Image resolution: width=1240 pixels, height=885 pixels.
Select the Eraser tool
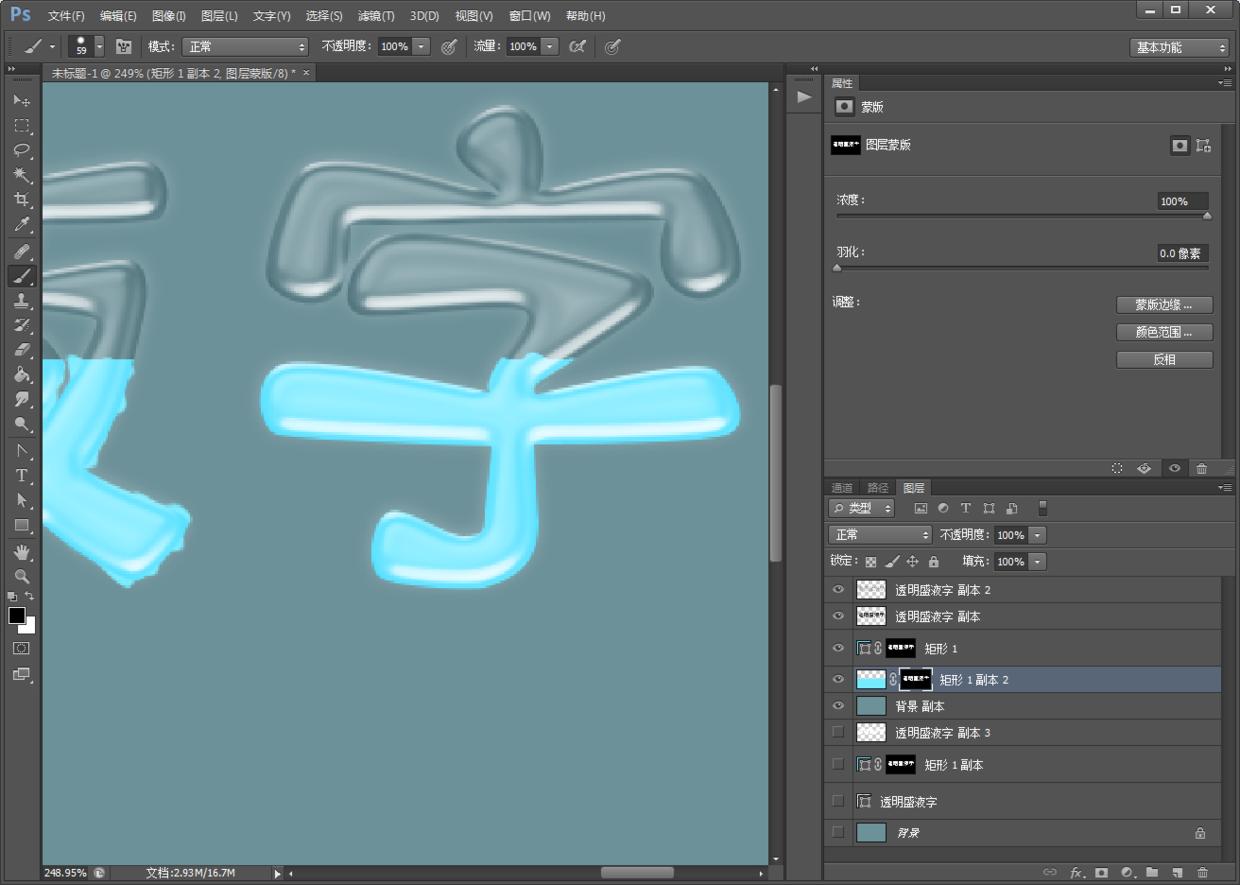pos(21,350)
